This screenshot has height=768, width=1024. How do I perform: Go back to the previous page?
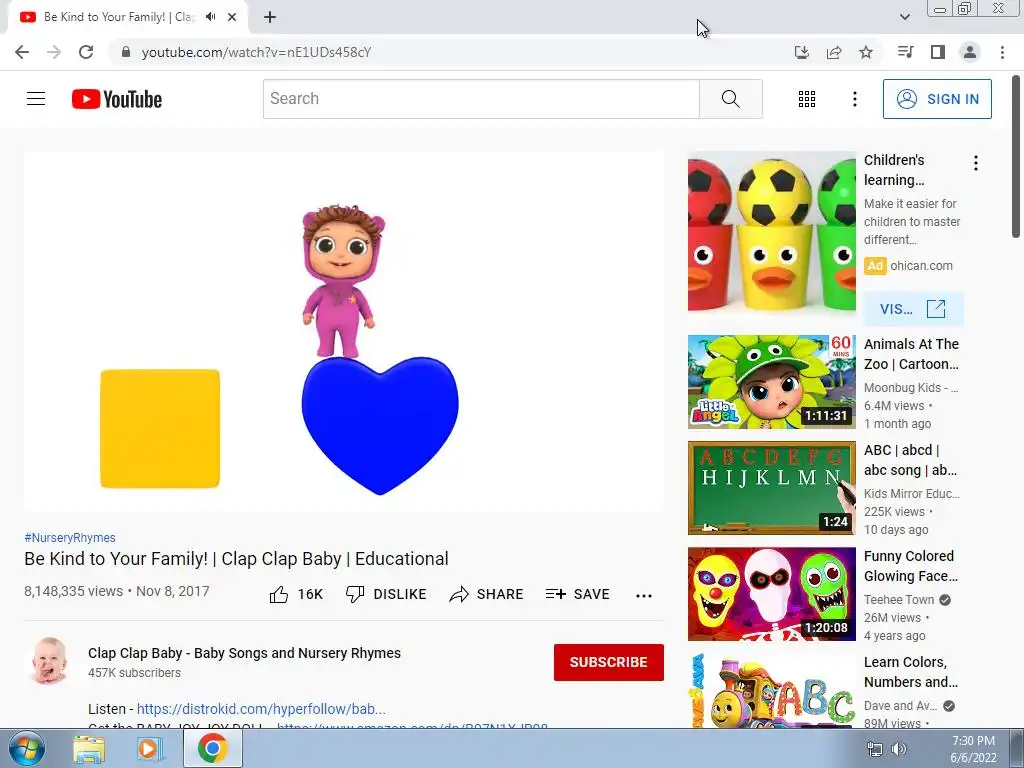point(22,52)
